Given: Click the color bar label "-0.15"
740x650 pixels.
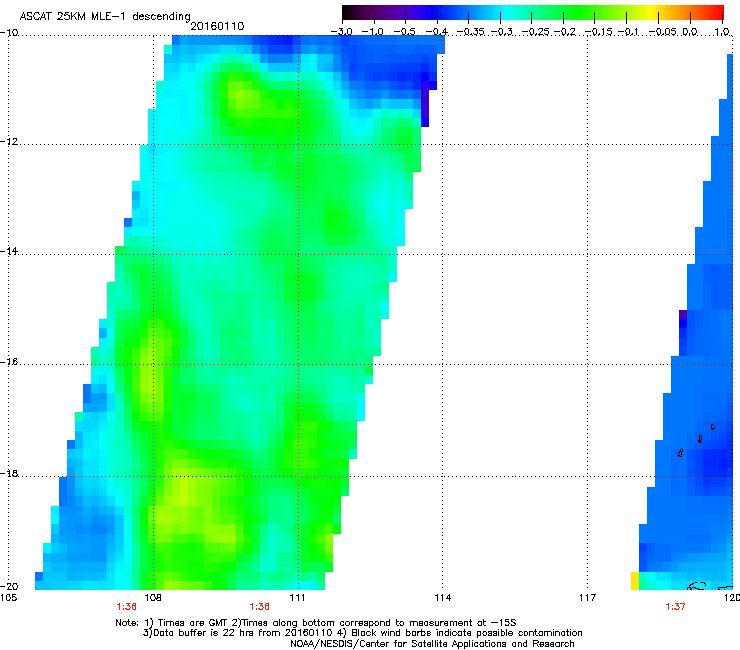Looking at the screenshot, I should (x=599, y=32).
